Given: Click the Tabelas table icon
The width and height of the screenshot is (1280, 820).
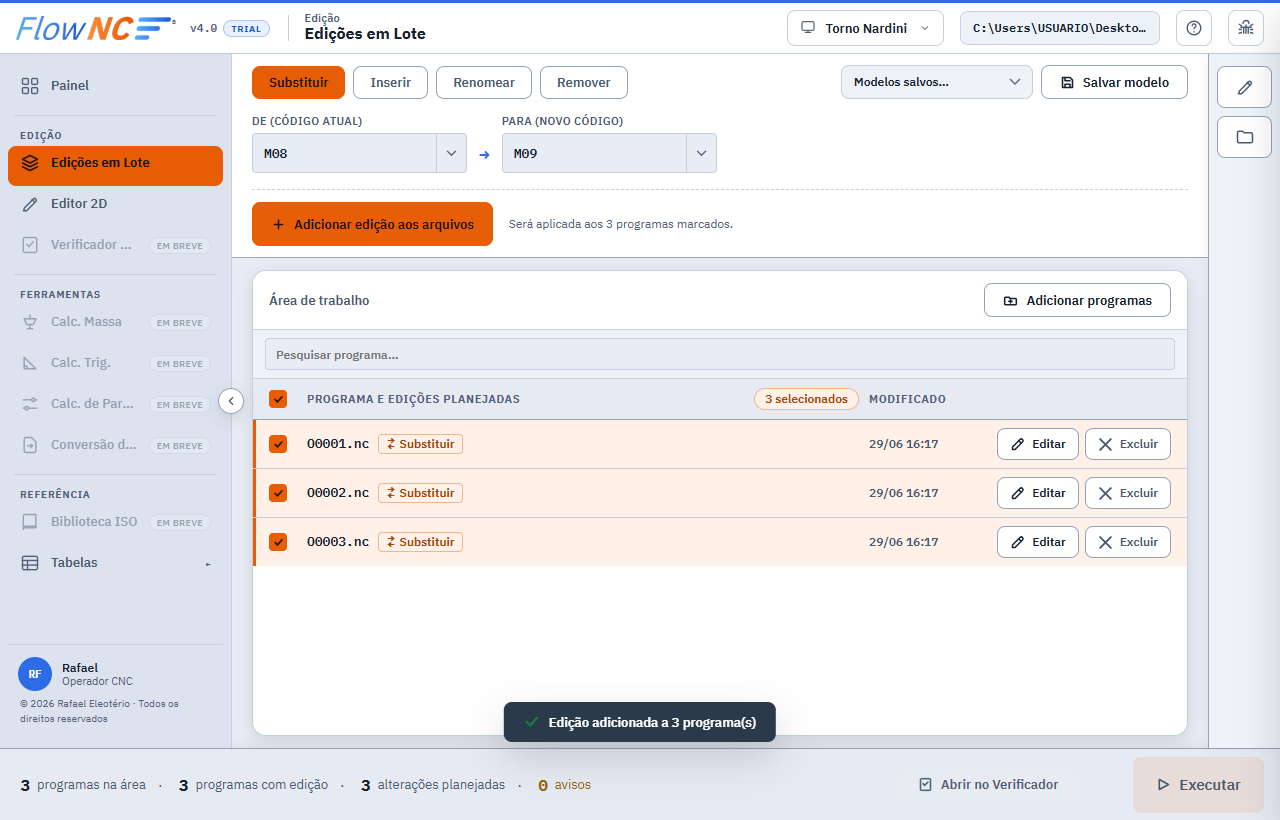Looking at the screenshot, I should [30, 563].
